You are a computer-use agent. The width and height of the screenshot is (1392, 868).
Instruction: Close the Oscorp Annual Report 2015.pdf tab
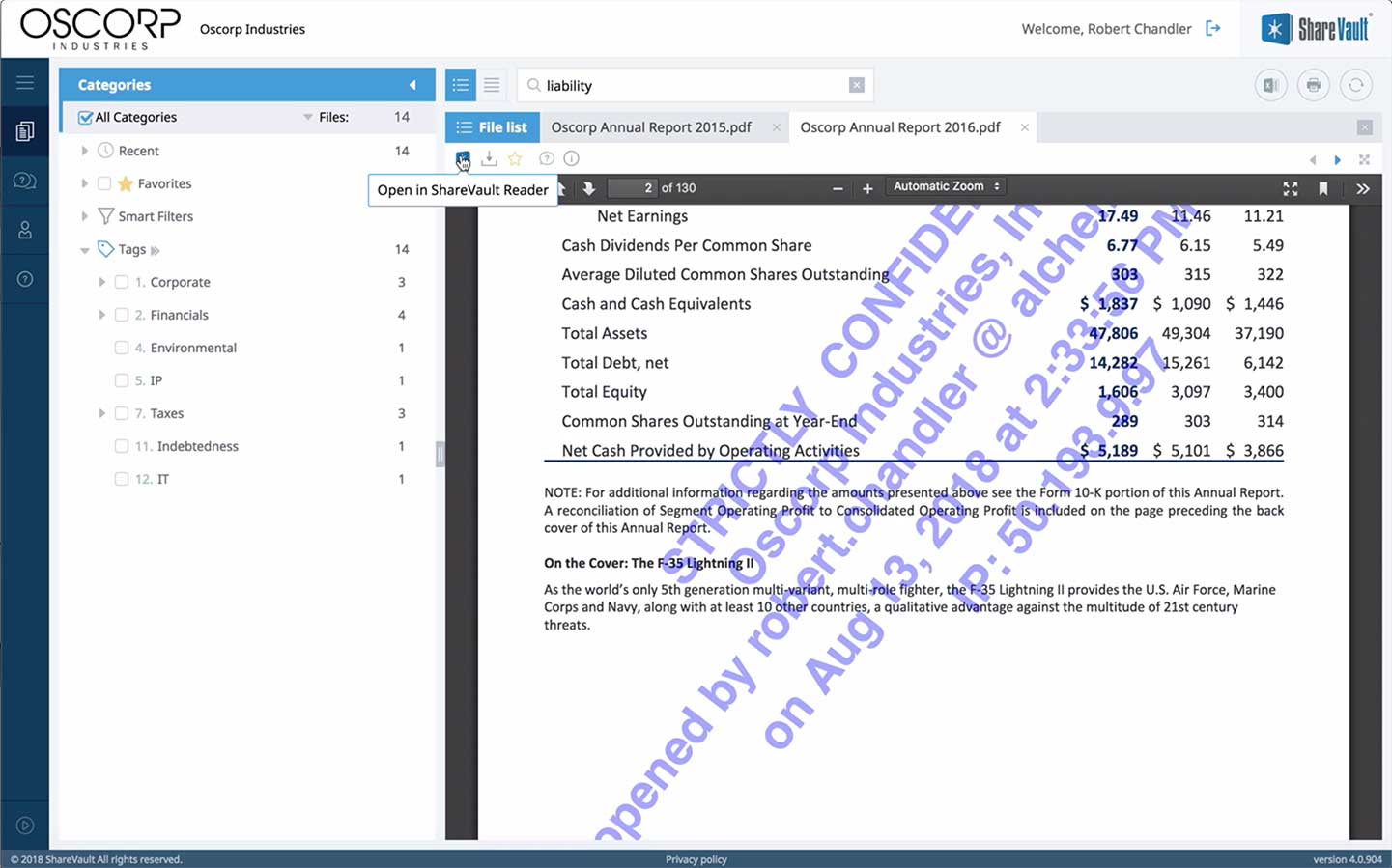pyautogui.click(x=776, y=127)
